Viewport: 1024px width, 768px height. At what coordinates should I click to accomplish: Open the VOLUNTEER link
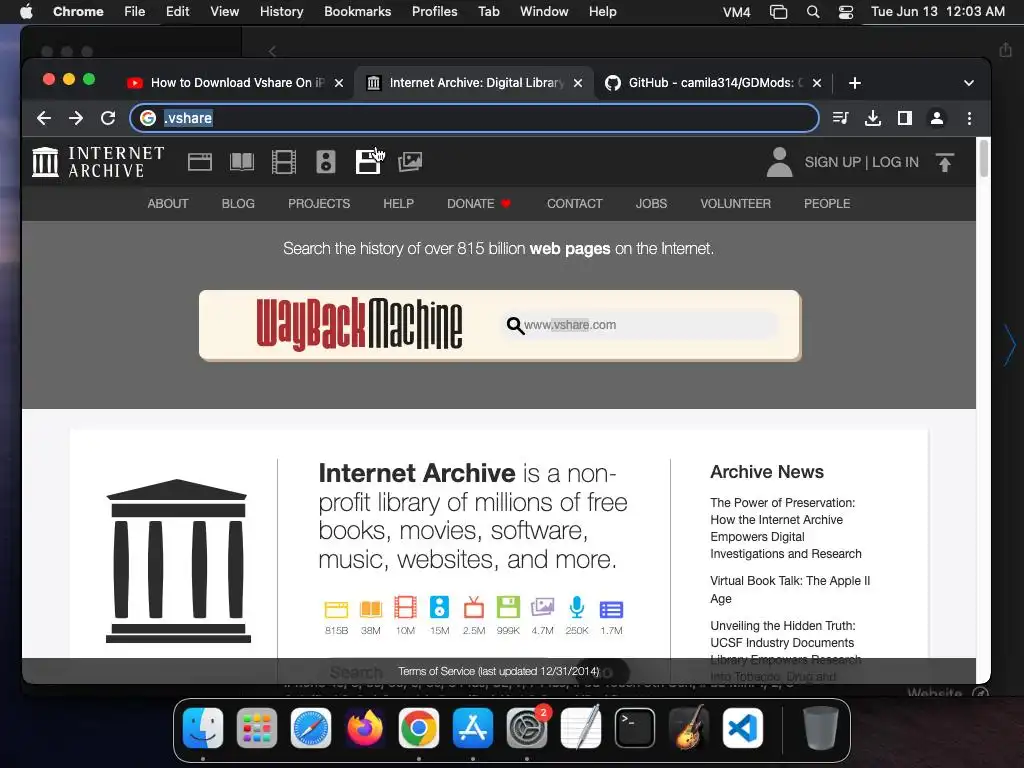point(735,204)
